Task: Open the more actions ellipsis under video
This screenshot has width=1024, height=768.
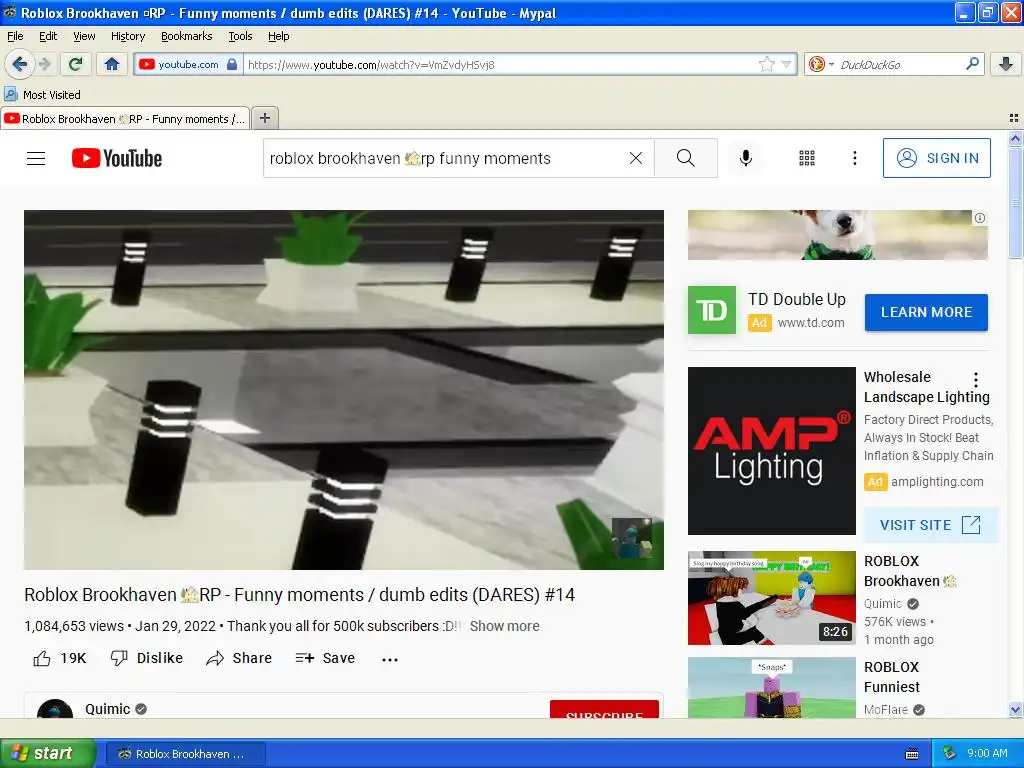Action: pos(390,660)
